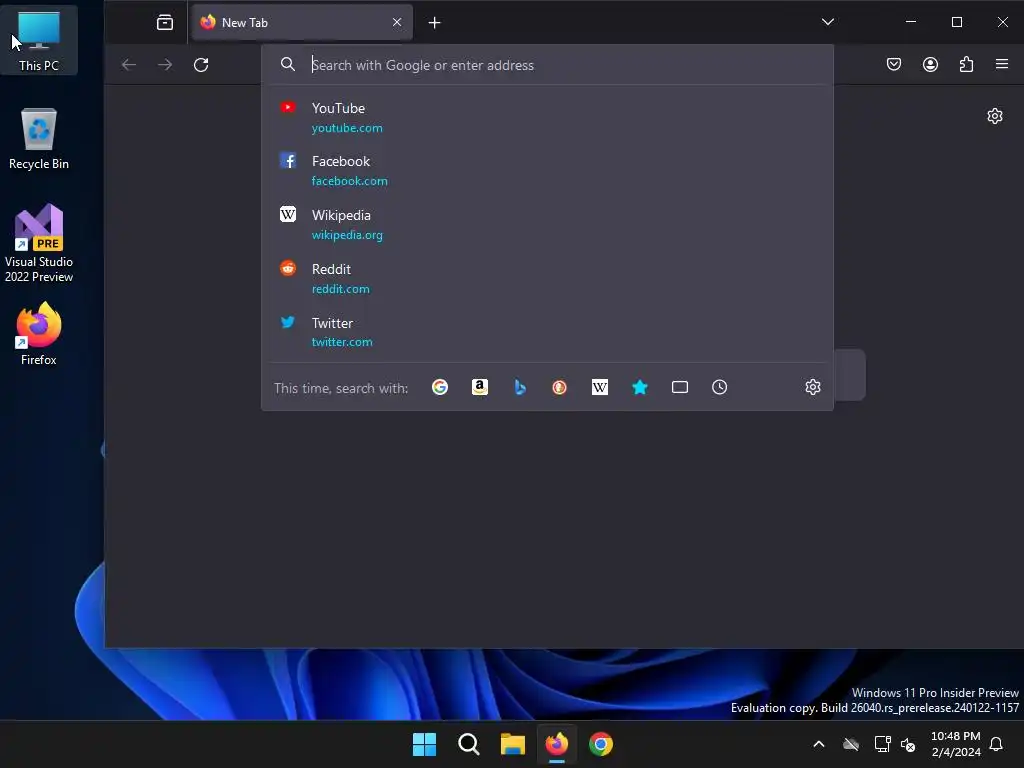Open the twitter.com link

point(342,342)
